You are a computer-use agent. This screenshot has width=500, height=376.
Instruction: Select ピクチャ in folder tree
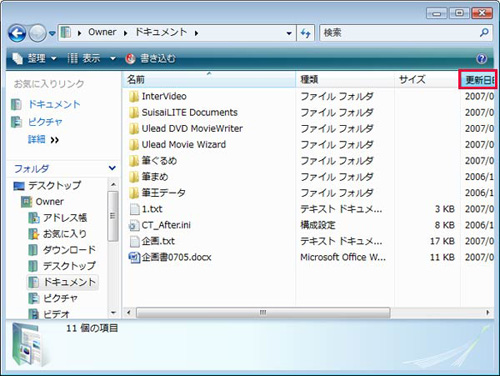[x=60, y=298]
